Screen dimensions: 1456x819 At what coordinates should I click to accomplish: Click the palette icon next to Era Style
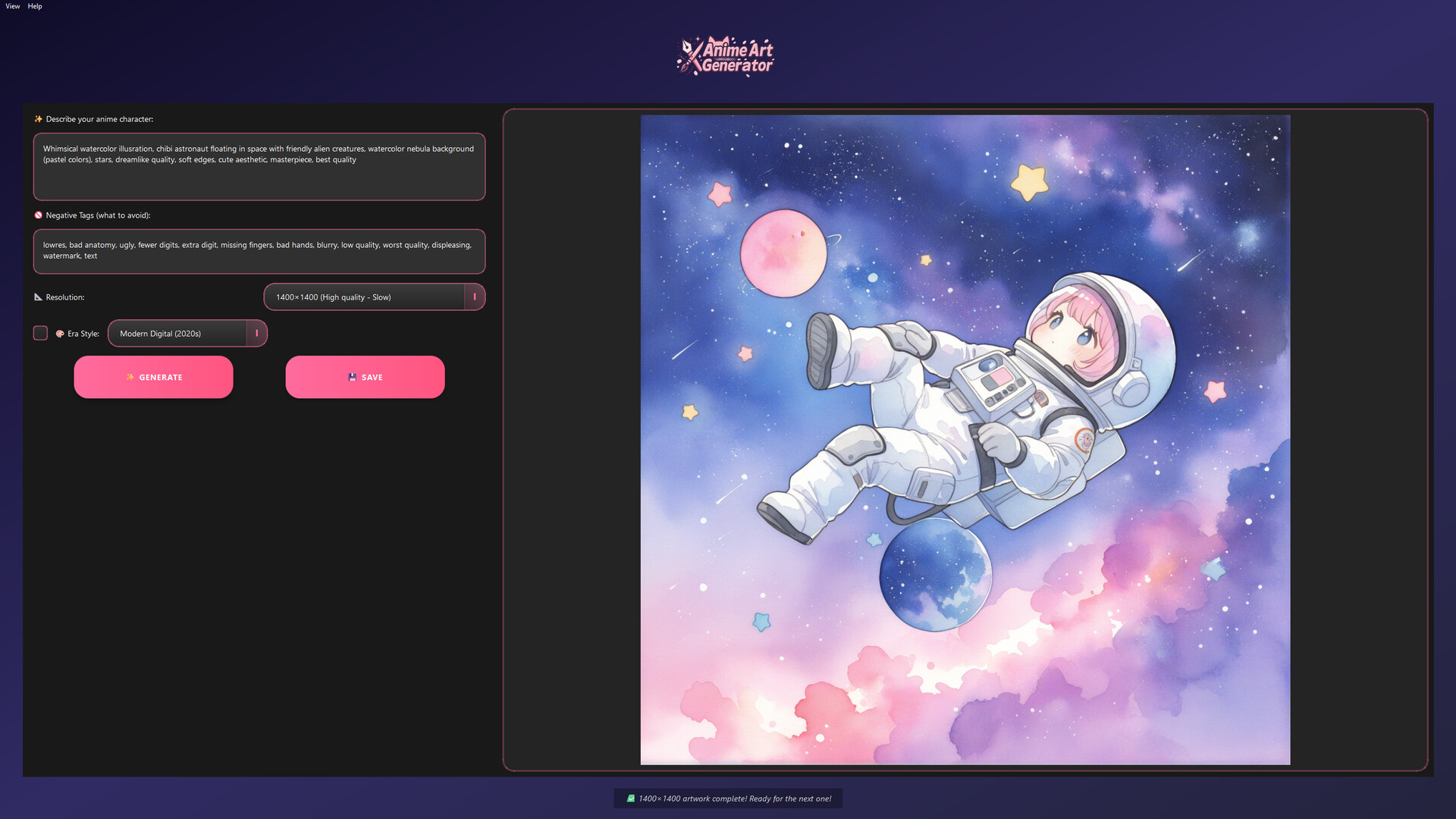(60, 333)
